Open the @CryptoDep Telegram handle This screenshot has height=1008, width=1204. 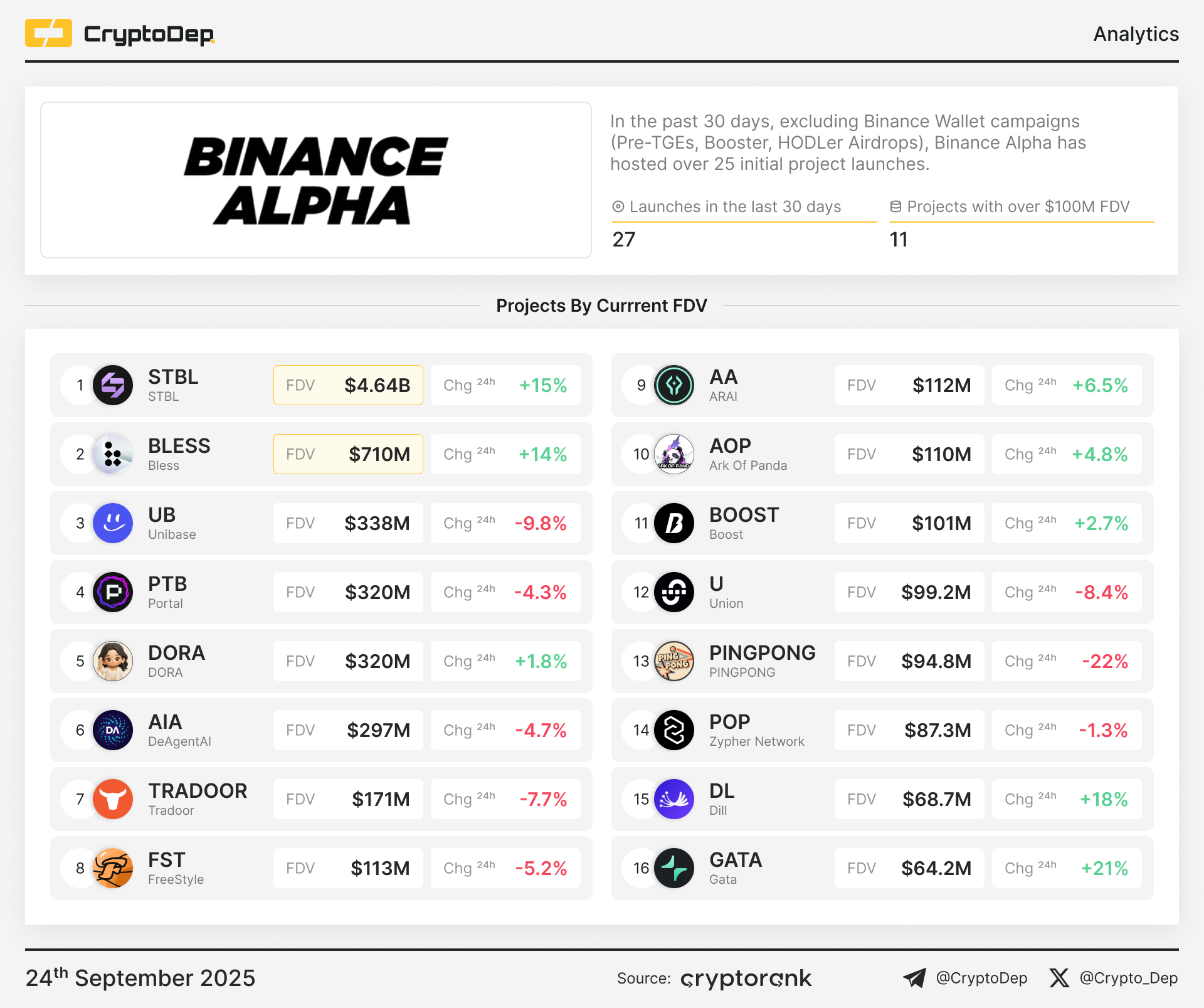pyautogui.click(x=981, y=978)
